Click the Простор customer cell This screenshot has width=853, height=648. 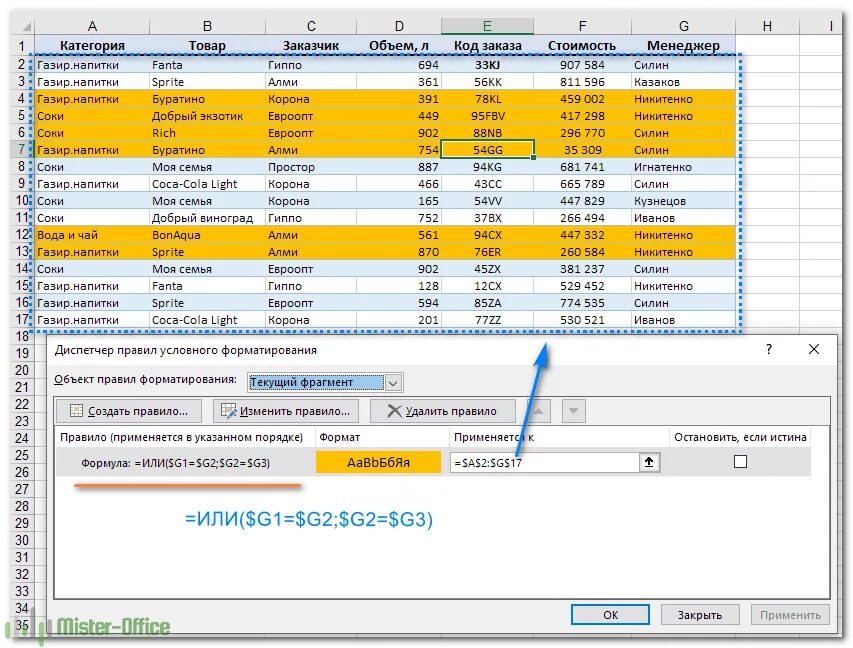[x=311, y=166]
